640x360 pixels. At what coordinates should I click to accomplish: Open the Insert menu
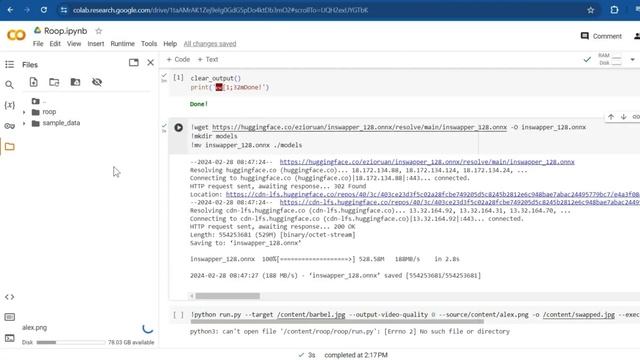[x=96, y=44]
